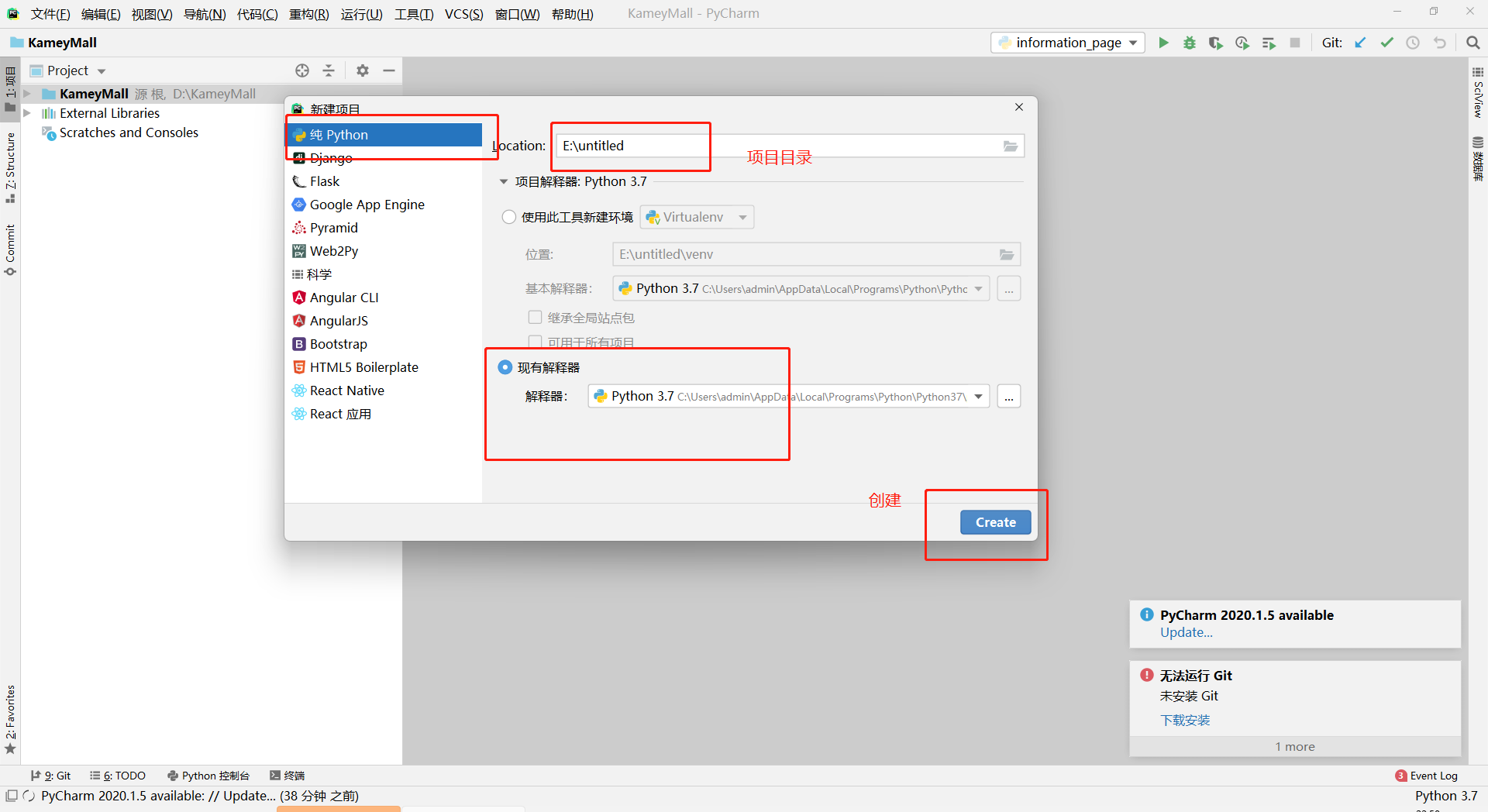Screen dimensions: 1488x812
Task: Expand External Libraries node
Action: click(x=28, y=113)
